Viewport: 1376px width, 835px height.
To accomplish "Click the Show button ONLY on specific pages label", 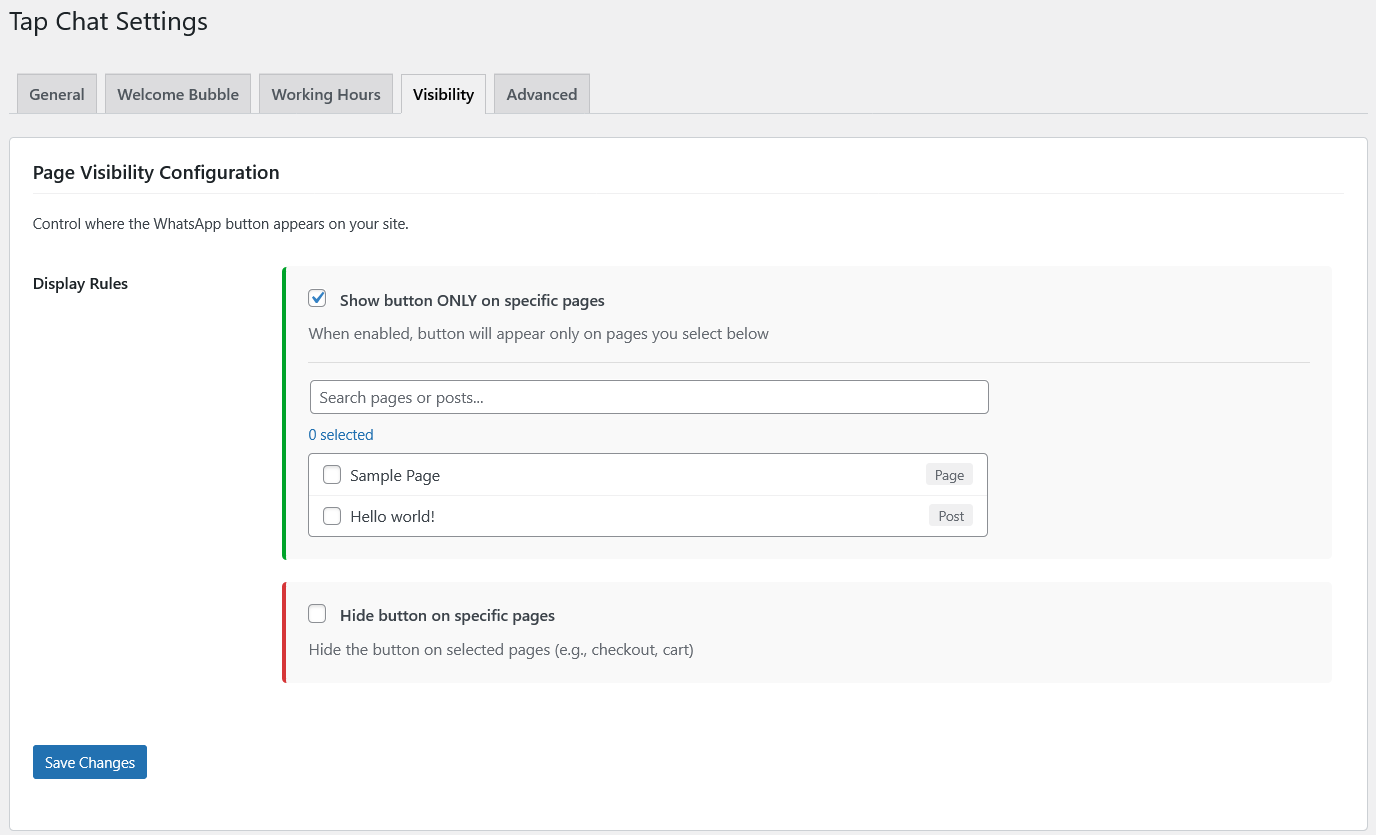I will [472, 300].
